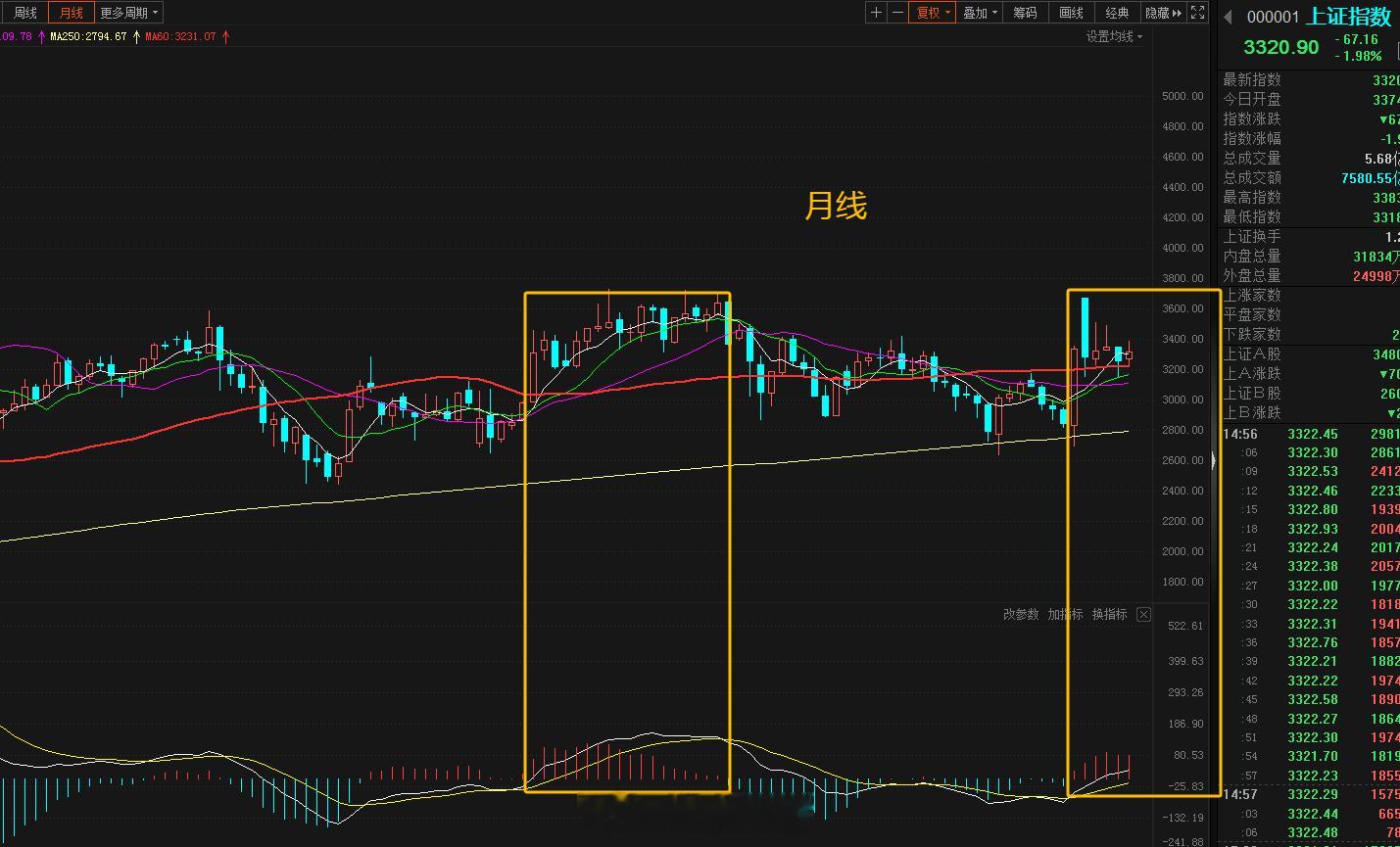This screenshot has width=1400, height=847.
Task: Click the 000001 stock code
Action: click(1273, 18)
